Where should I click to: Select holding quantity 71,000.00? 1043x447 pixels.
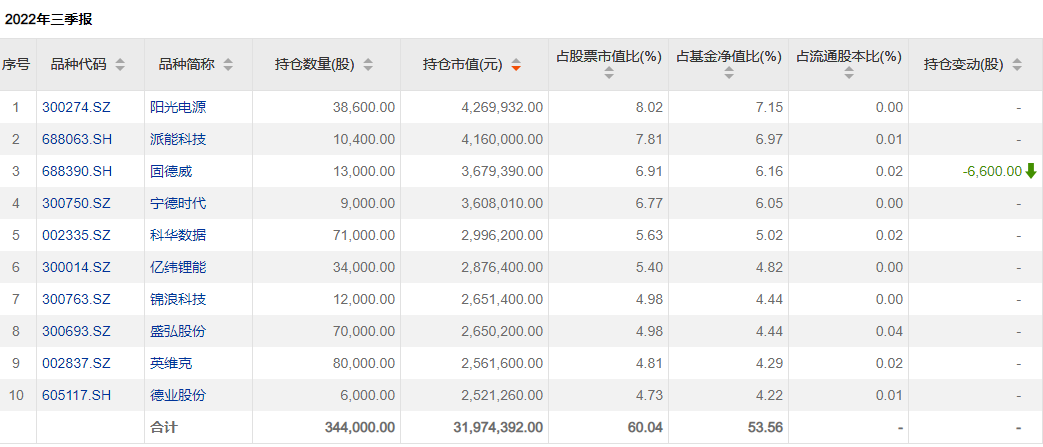tap(364, 235)
